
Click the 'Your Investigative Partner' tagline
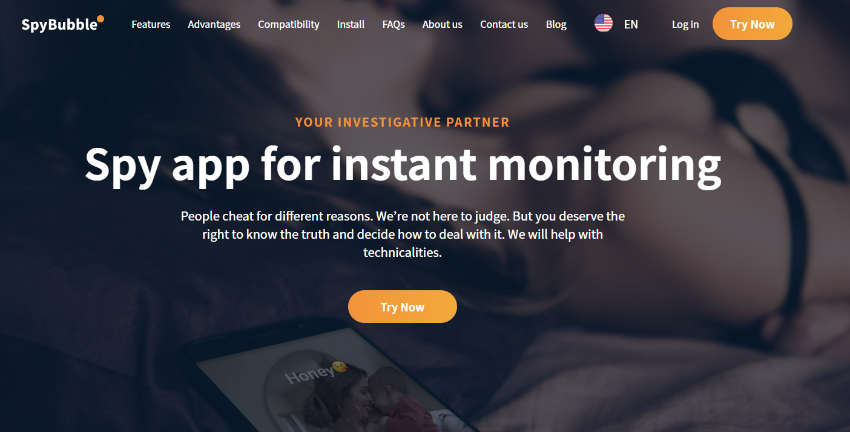402,122
